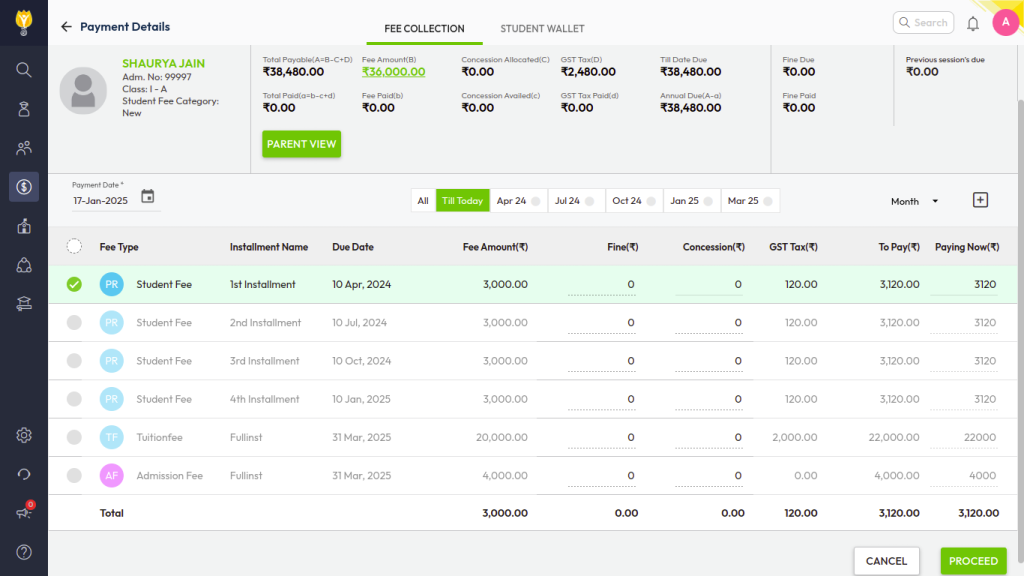Image resolution: width=1024 pixels, height=576 pixels.
Task: Click the Parent View button
Action: pyautogui.click(x=301, y=144)
